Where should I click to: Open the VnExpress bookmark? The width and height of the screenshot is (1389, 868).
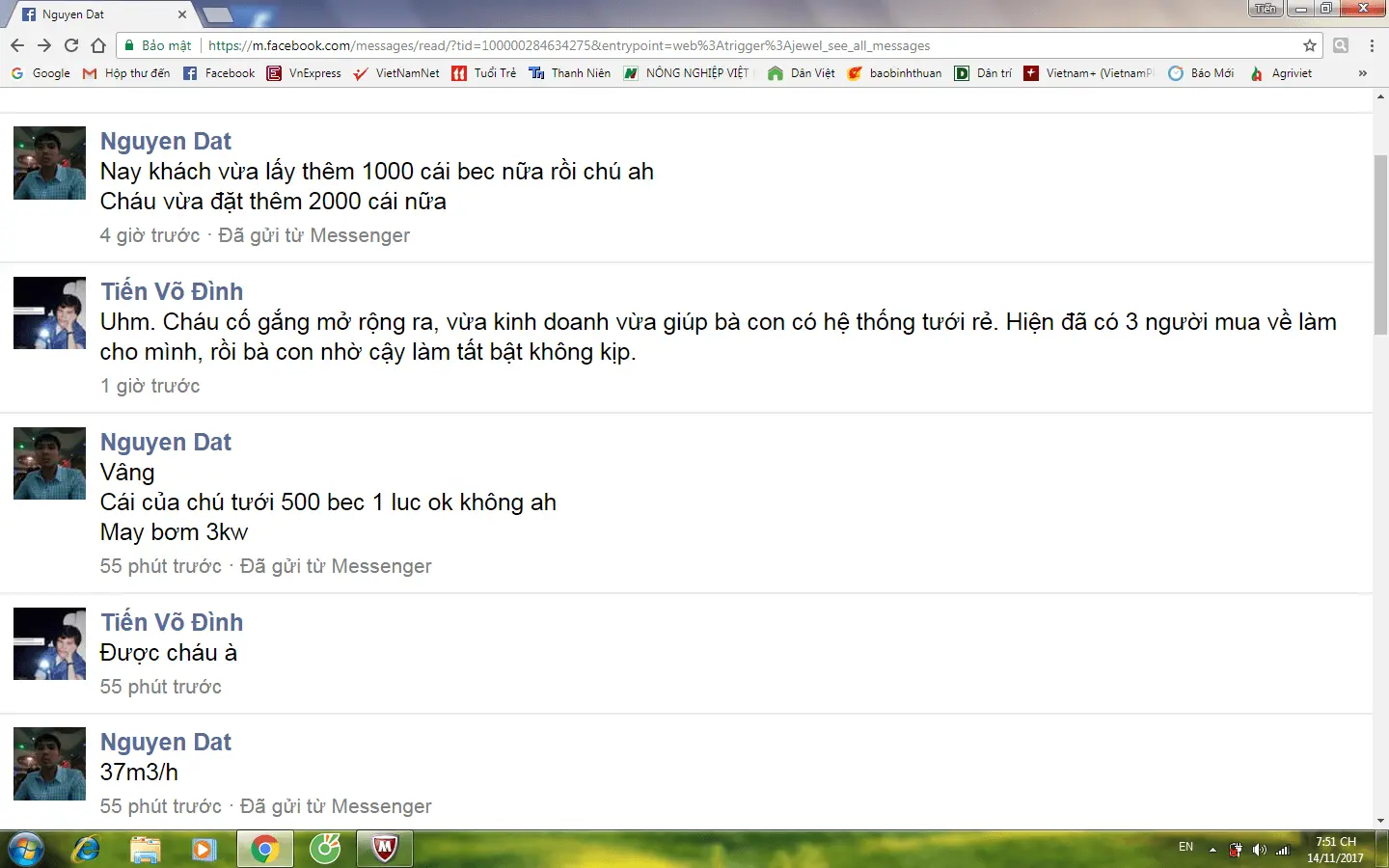tap(305, 72)
